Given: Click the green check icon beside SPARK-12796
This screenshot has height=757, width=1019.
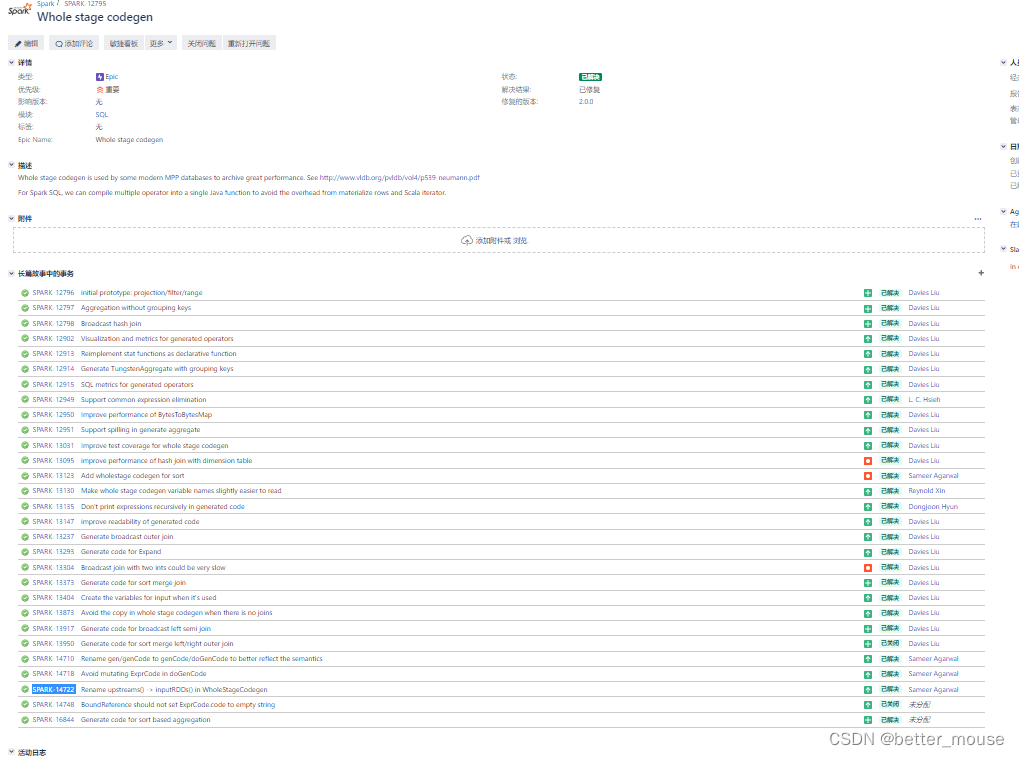Looking at the screenshot, I should 25,292.
